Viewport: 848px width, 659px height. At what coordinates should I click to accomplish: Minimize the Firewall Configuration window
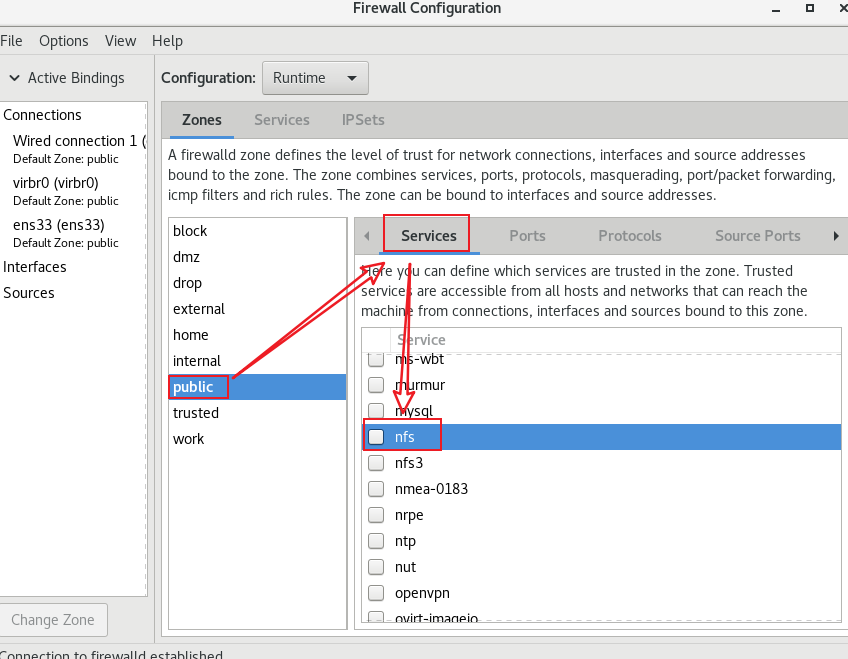tap(776, 9)
